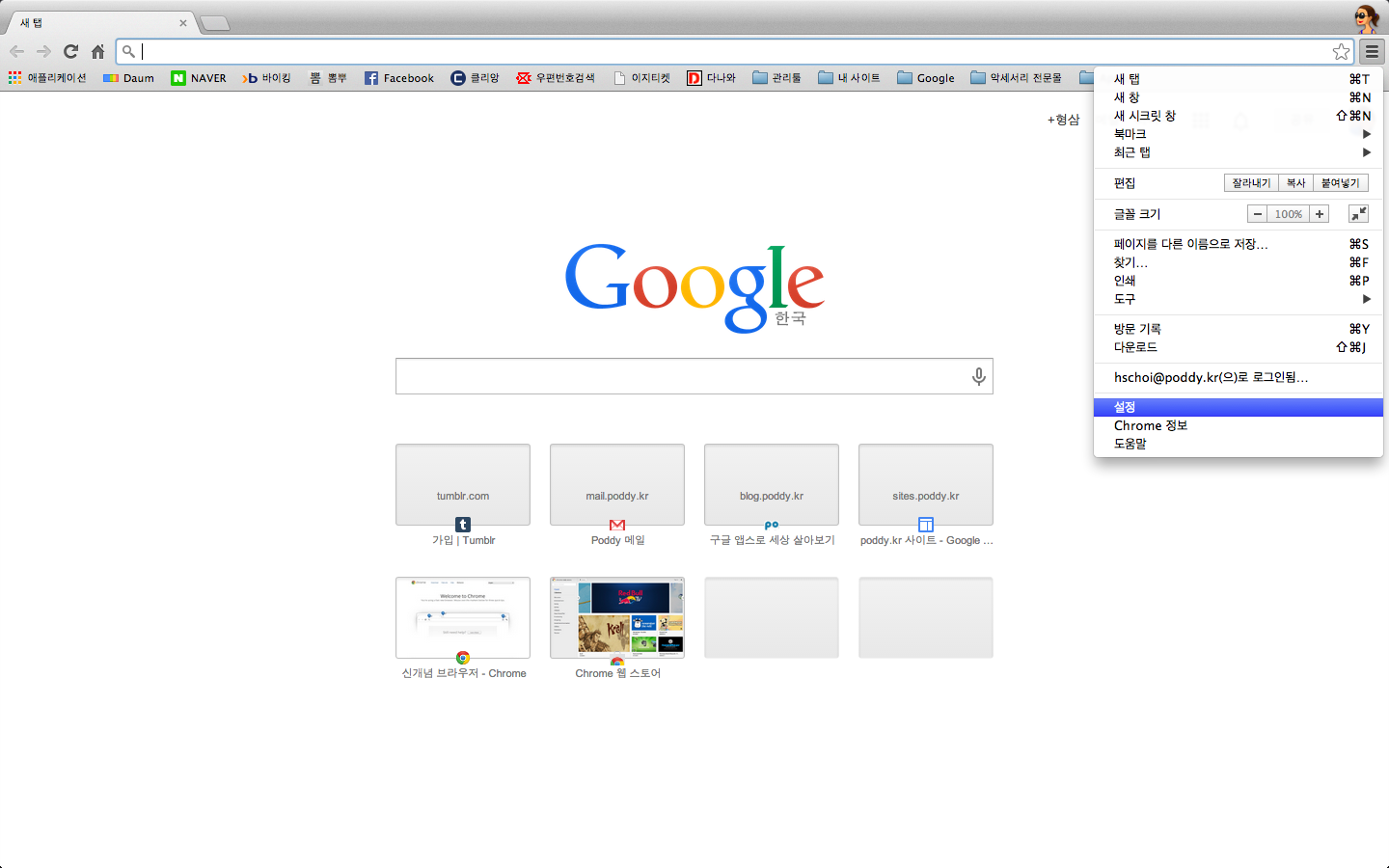1389x868 pixels.
Task: Click the 잘라내기 button
Action: click(x=1251, y=183)
